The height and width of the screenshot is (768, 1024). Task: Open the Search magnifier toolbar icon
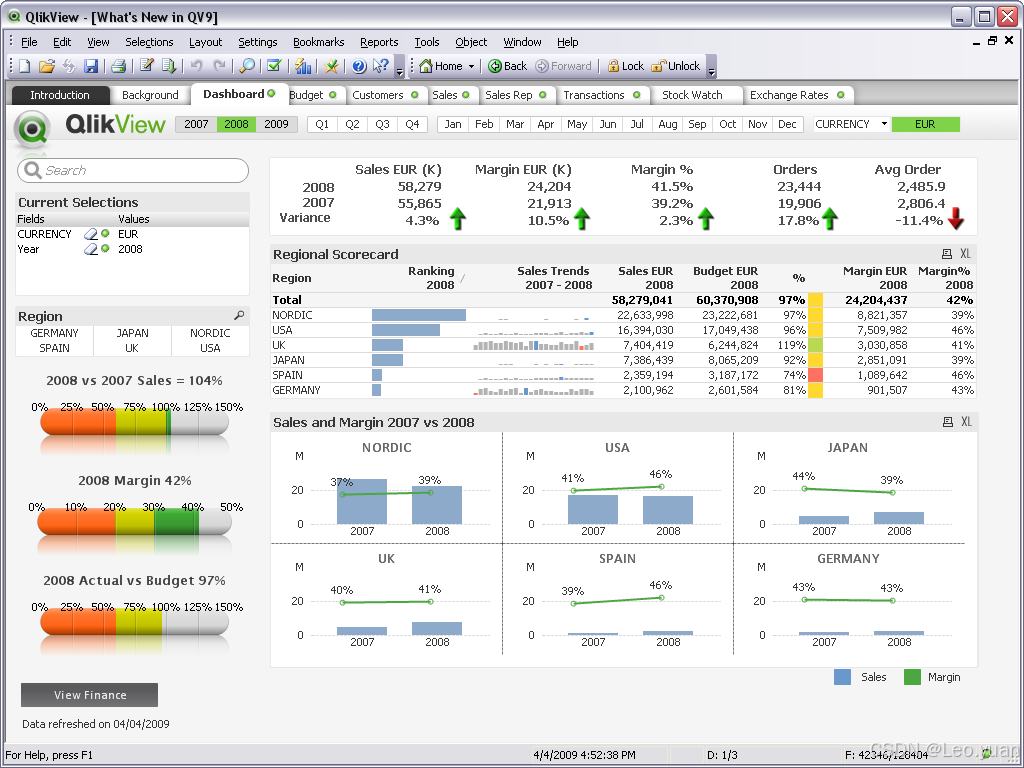click(x=247, y=66)
